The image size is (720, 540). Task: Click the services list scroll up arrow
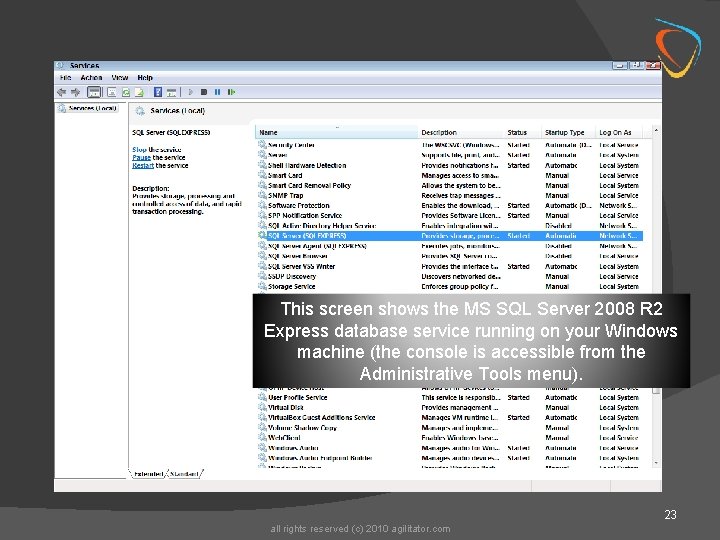pos(656,131)
